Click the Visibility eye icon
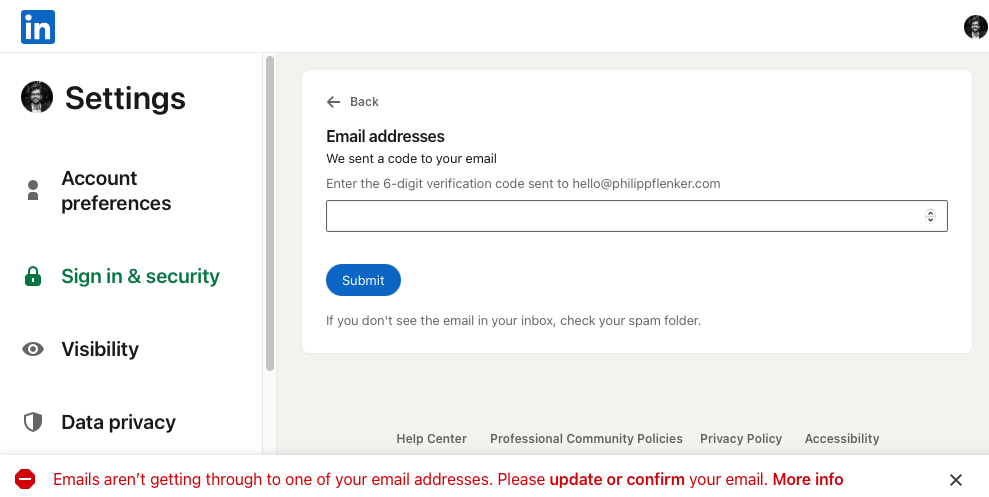Viewport: 989px width, 497px height. (33, 349)
